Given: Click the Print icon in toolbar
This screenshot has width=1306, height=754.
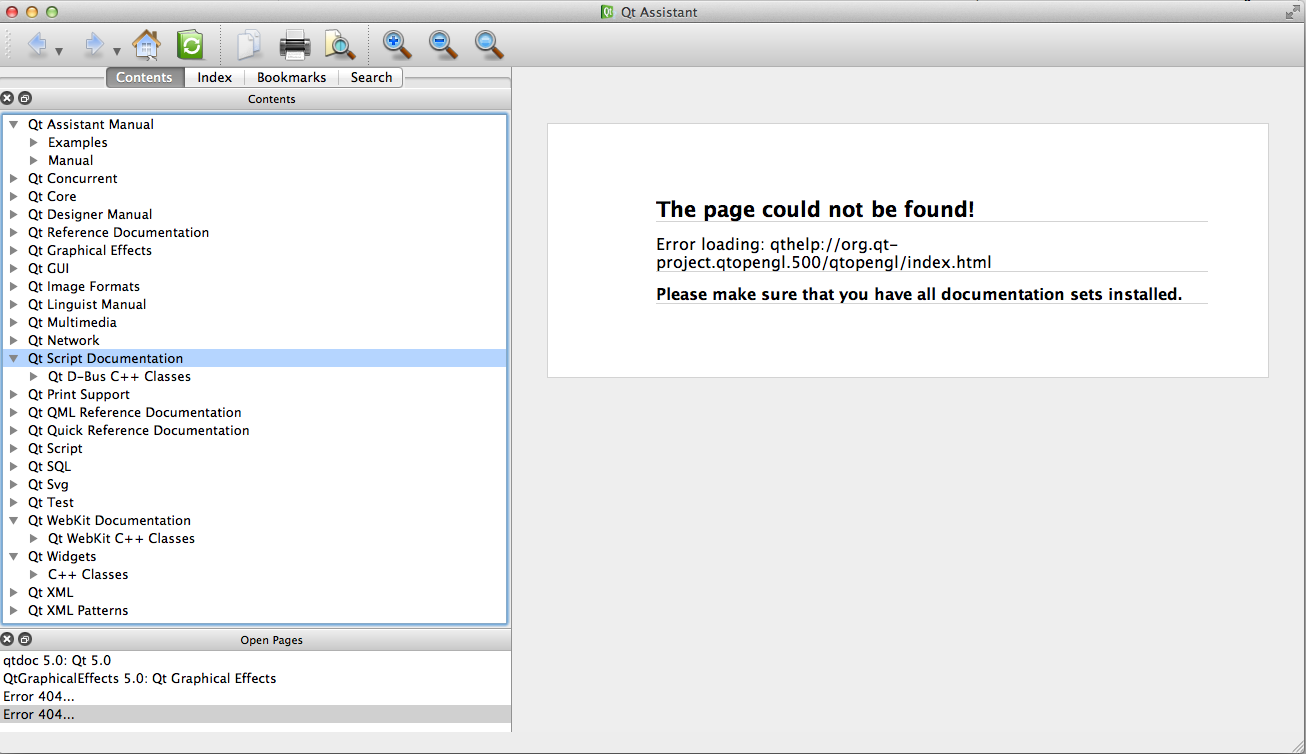Looking at the screenshot, I should (295, 45).
